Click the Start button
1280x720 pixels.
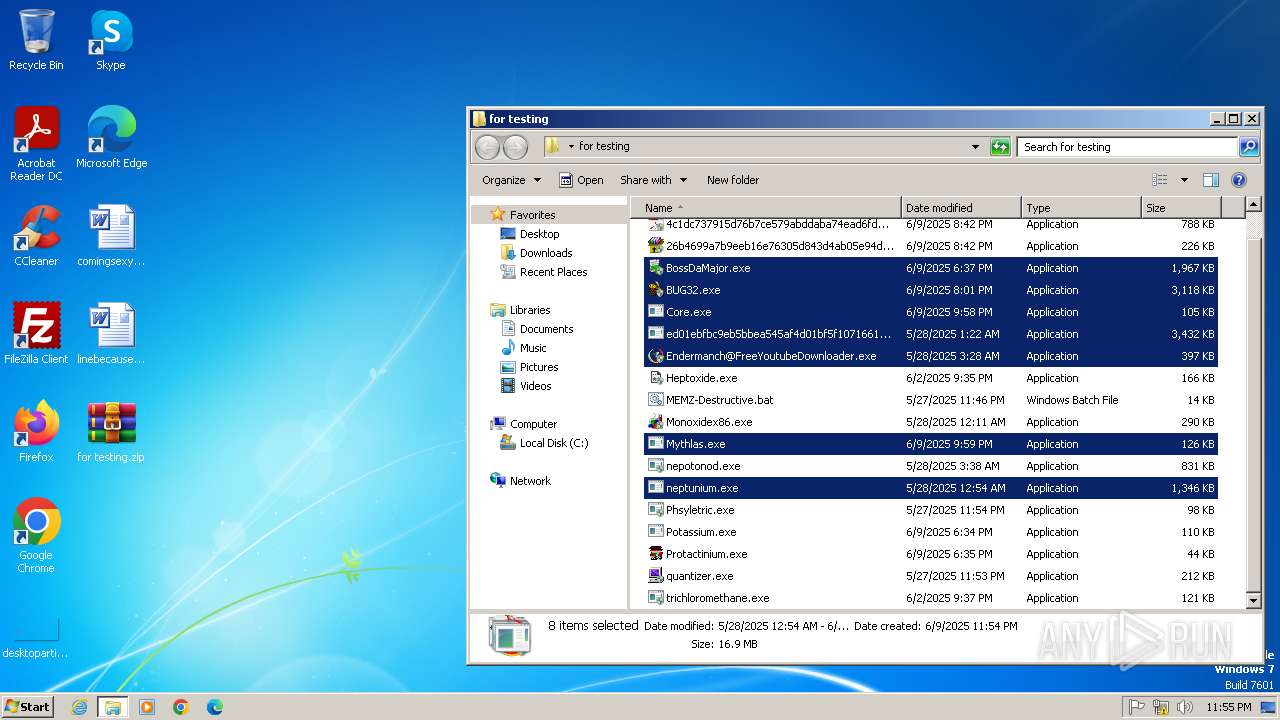(x=28, y=707)
